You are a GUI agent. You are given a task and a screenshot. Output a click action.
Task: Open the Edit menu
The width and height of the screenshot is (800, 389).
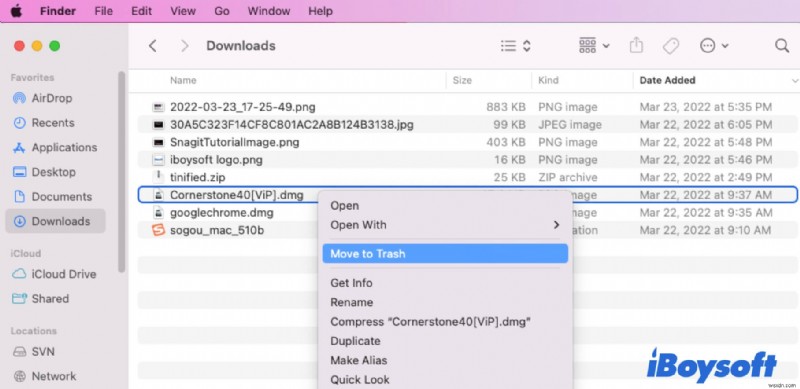(x=142, y=11)
